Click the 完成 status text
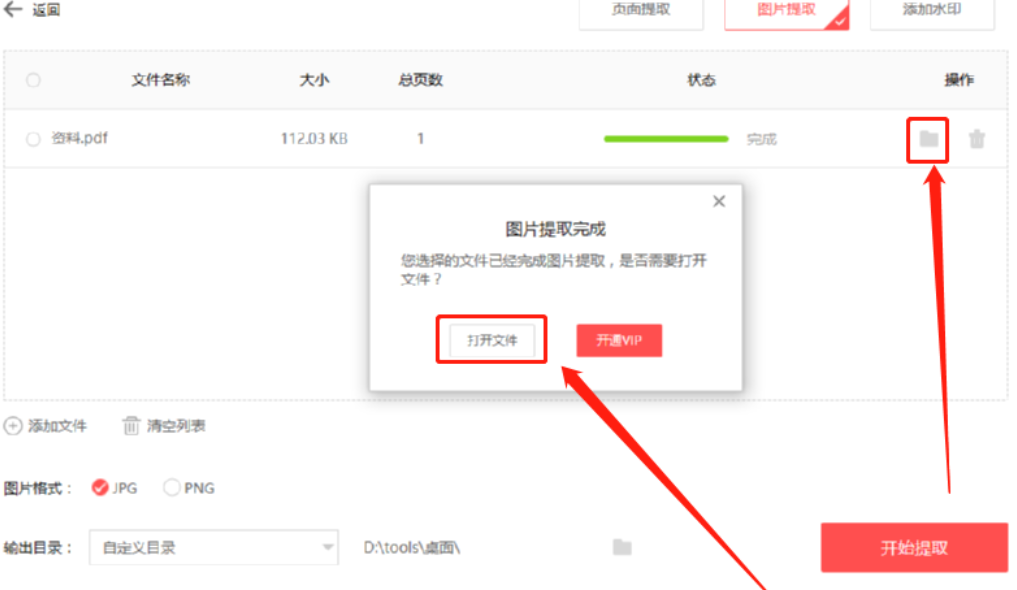 click(x=761, y=139)
